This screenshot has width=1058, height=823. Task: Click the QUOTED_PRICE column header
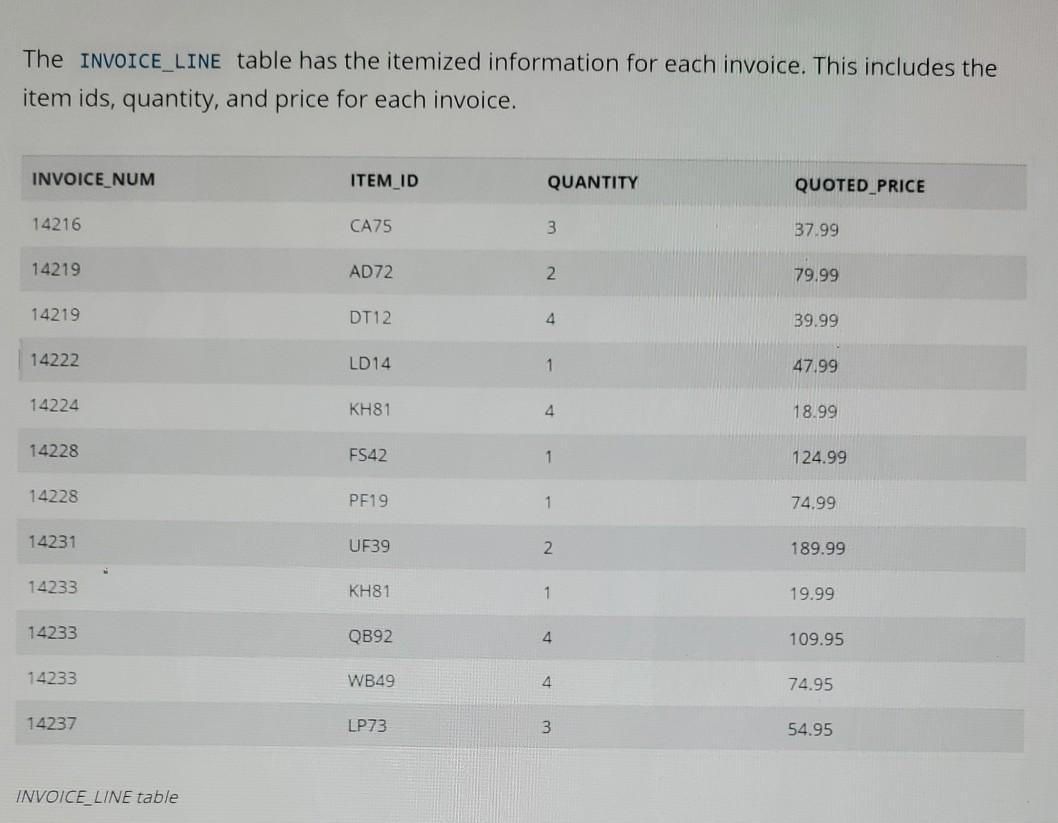tap(859, 186)
